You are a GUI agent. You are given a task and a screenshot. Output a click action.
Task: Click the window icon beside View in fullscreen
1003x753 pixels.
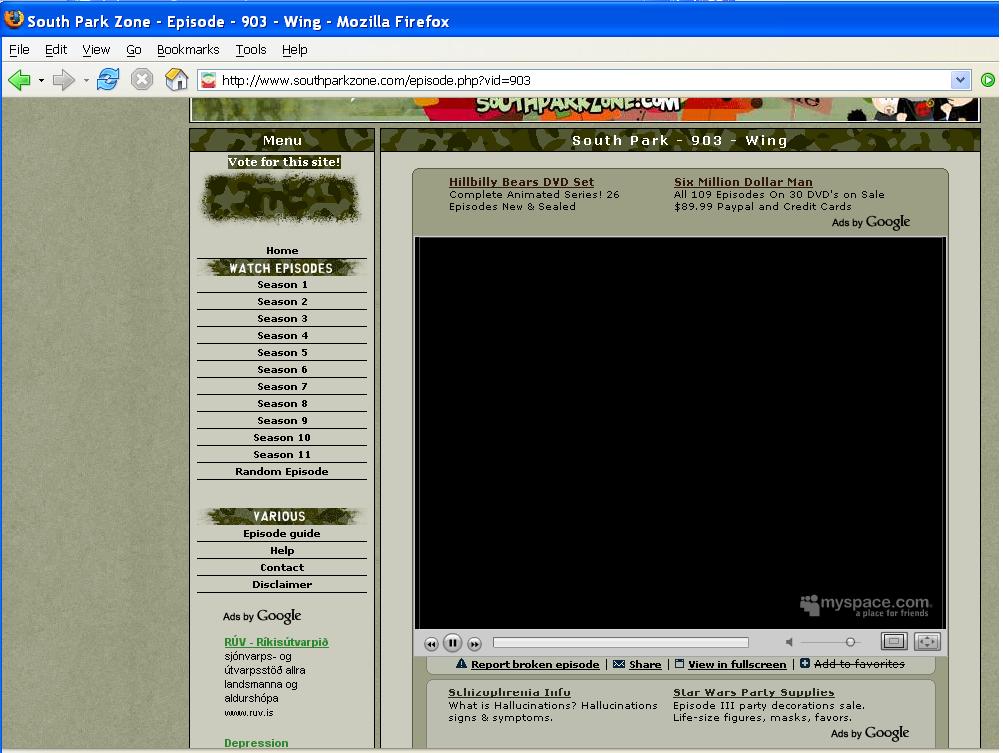[679, 663]
